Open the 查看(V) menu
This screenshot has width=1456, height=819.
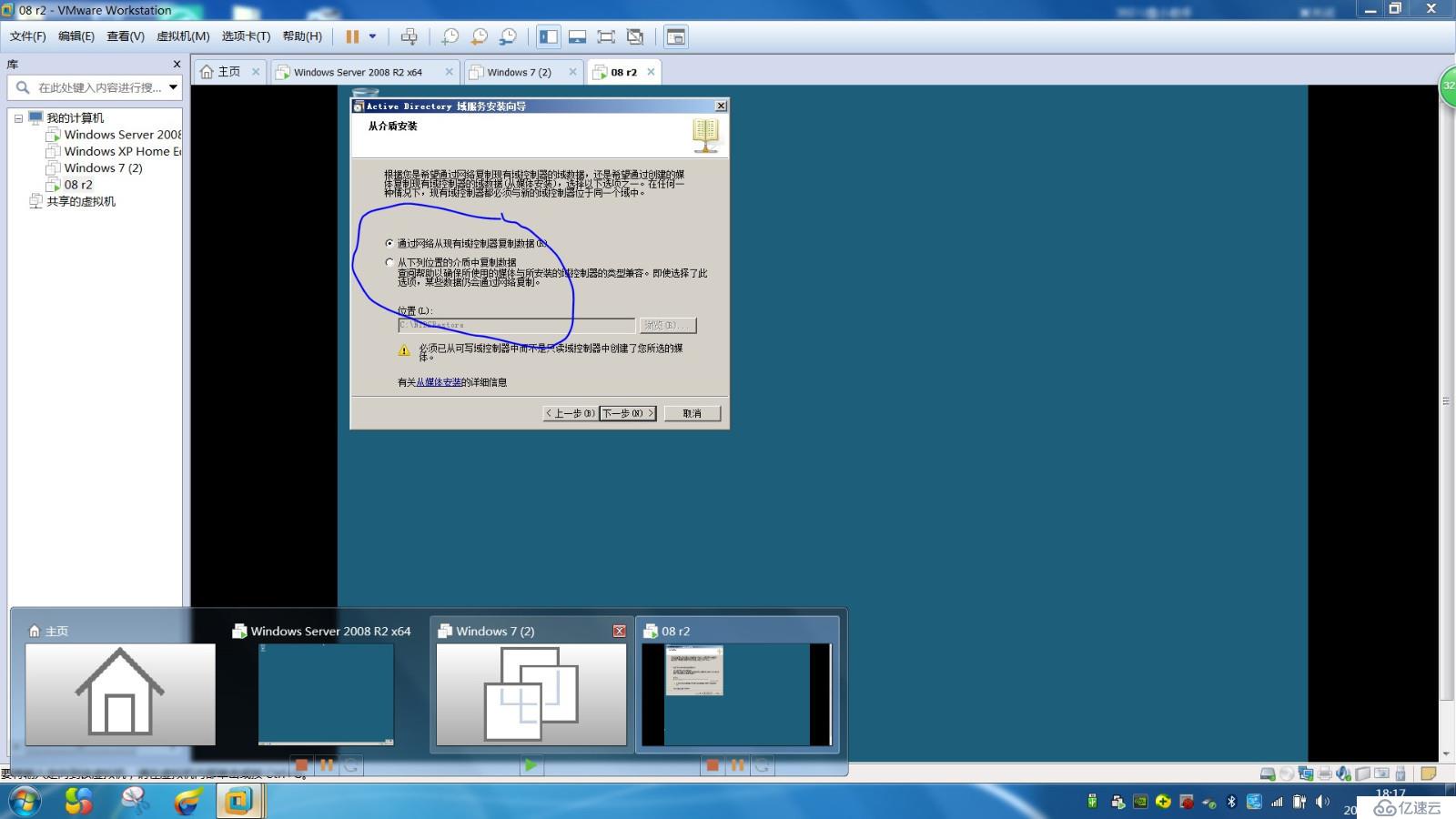[126, 36]
